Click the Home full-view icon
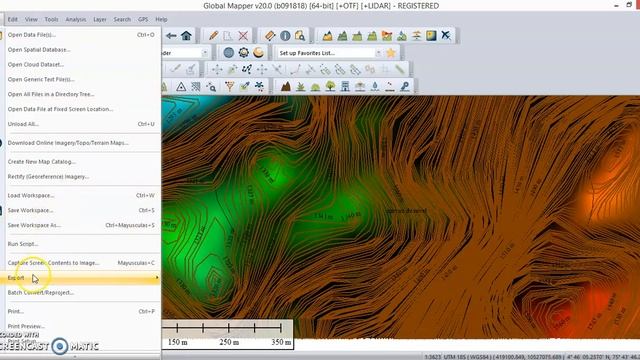 point(187,36)
